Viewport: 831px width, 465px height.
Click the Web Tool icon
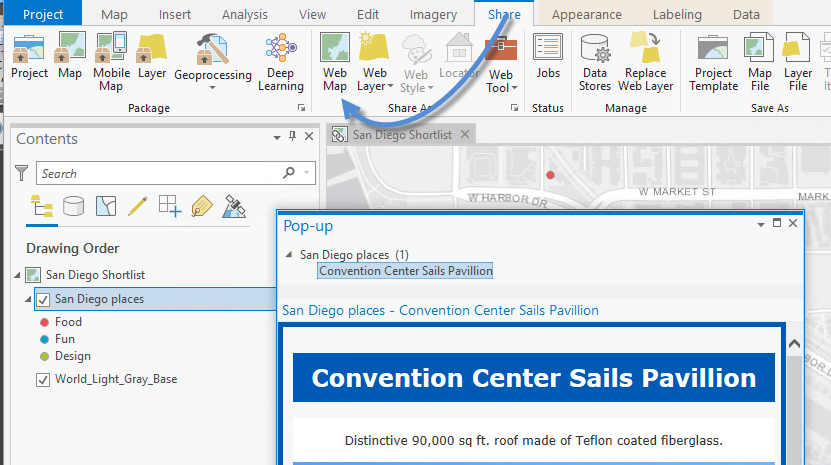coord(501,50)
